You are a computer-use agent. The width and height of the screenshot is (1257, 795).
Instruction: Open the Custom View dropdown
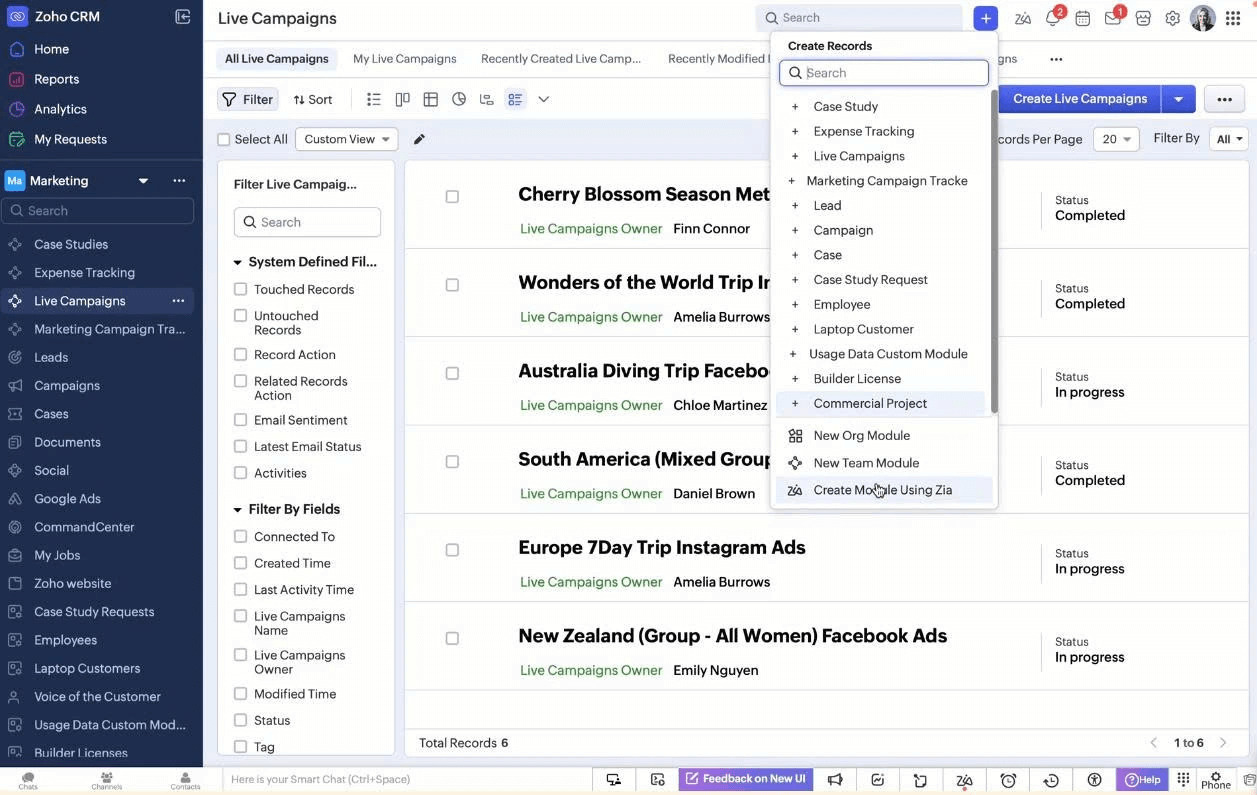346,139
